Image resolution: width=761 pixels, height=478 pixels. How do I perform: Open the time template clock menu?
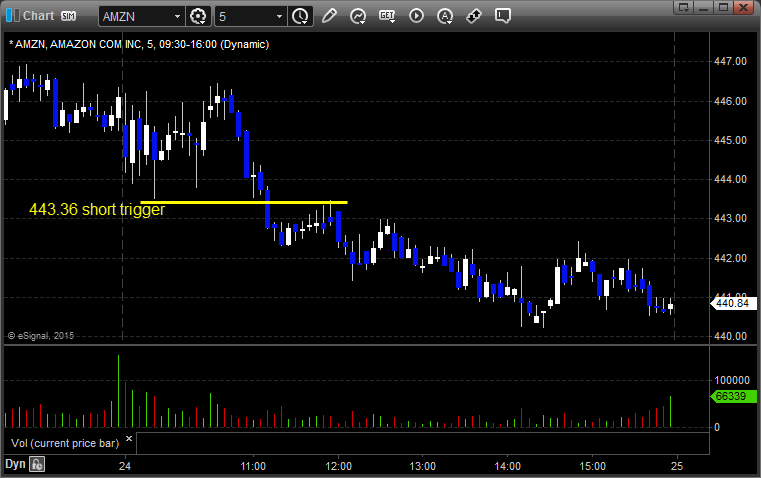300,16
